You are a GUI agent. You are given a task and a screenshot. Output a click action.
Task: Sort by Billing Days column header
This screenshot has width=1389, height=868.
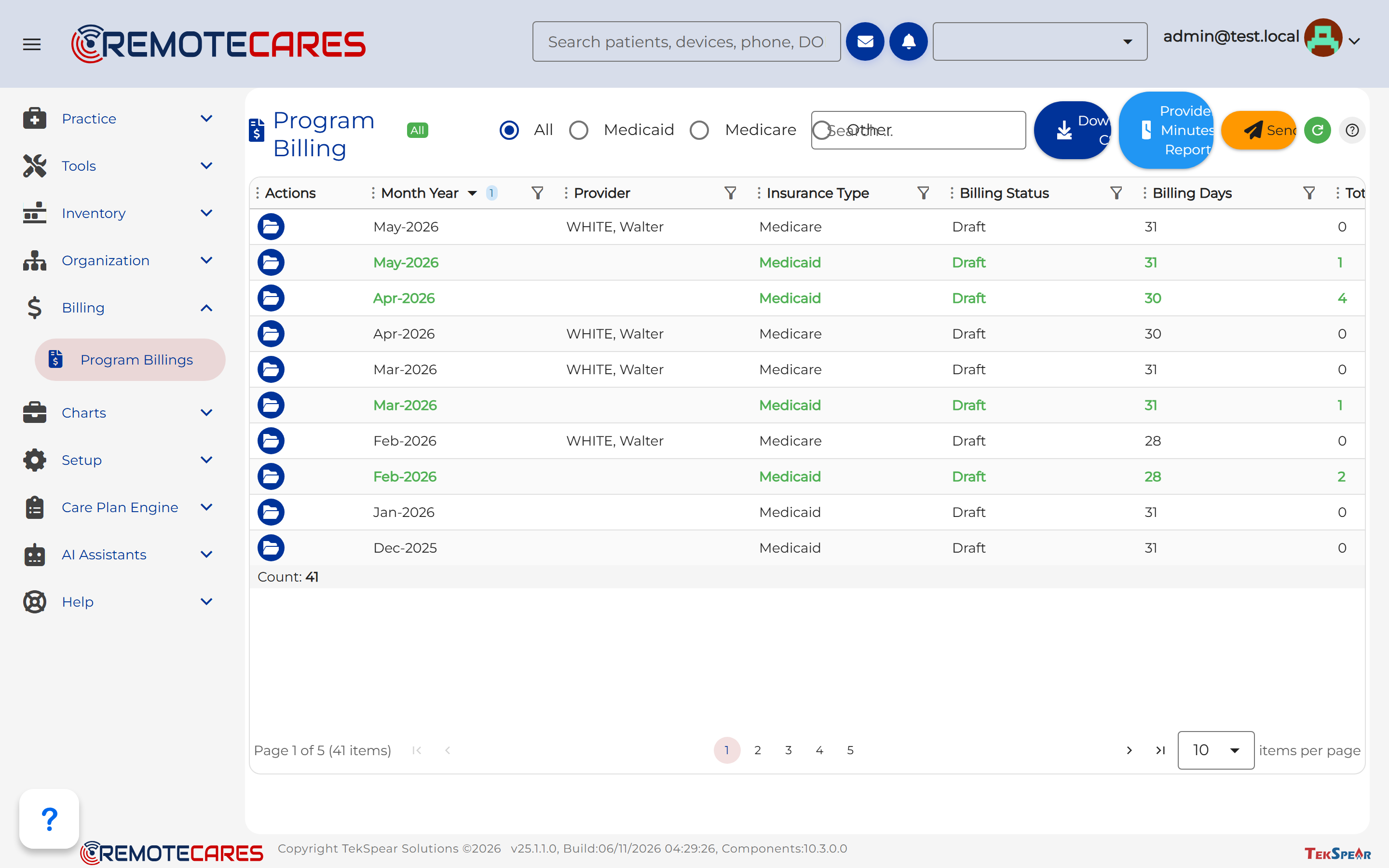[x=1192, y=193]
